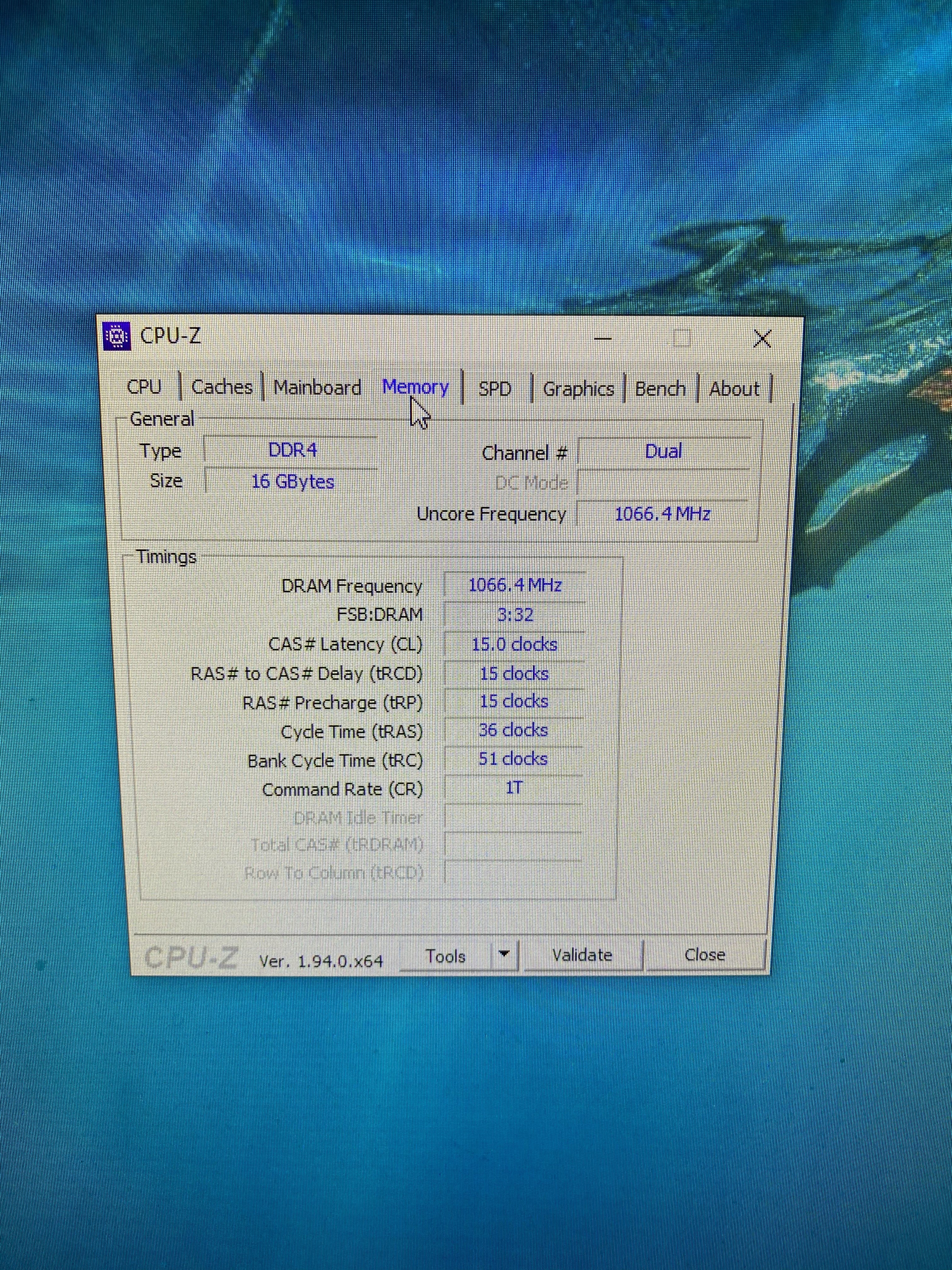Open the Mainboard tab
Screen dimensions: 952x1270
coord(317,388)
